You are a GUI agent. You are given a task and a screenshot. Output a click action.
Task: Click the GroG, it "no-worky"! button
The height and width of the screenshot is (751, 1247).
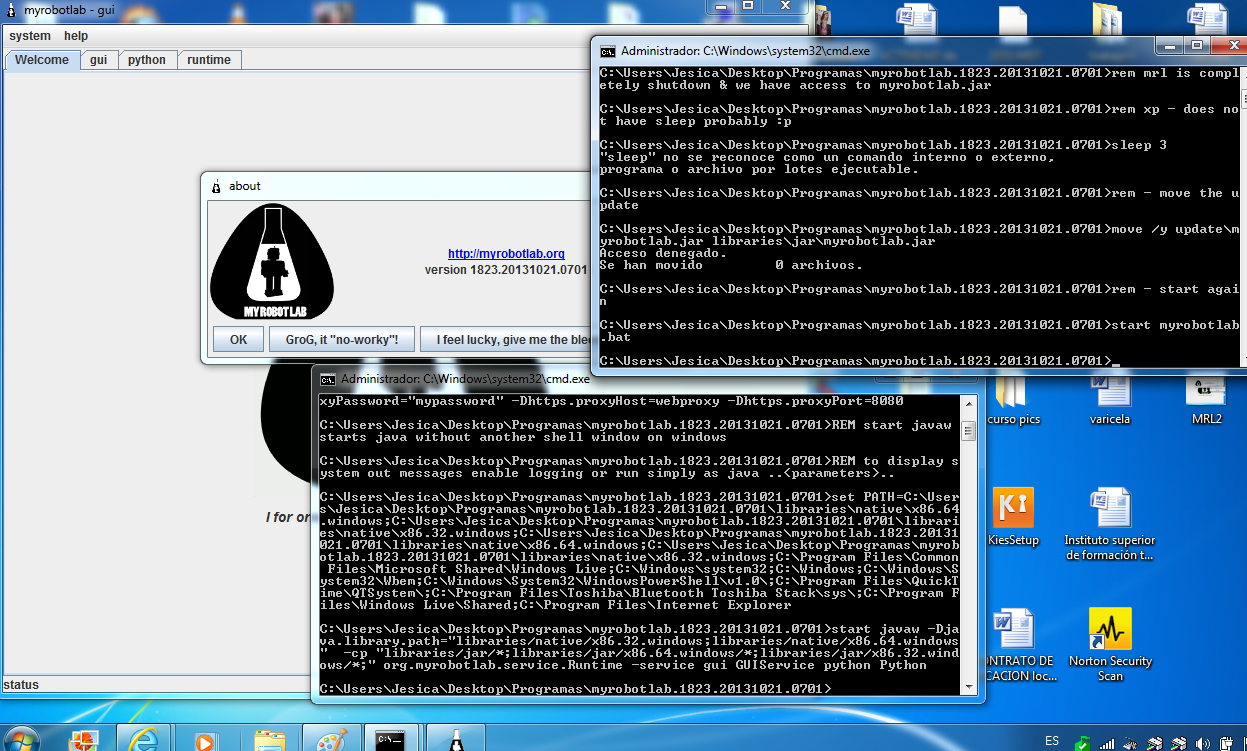click(341, 340)
